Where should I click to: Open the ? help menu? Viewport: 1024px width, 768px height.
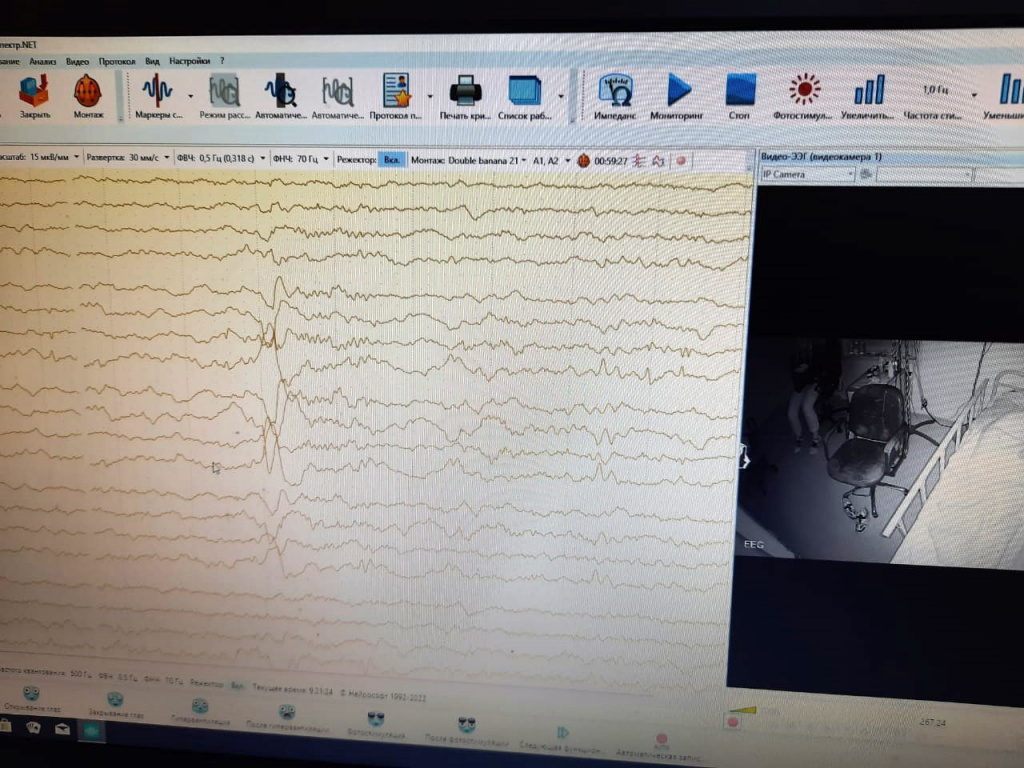pos(222,61)
